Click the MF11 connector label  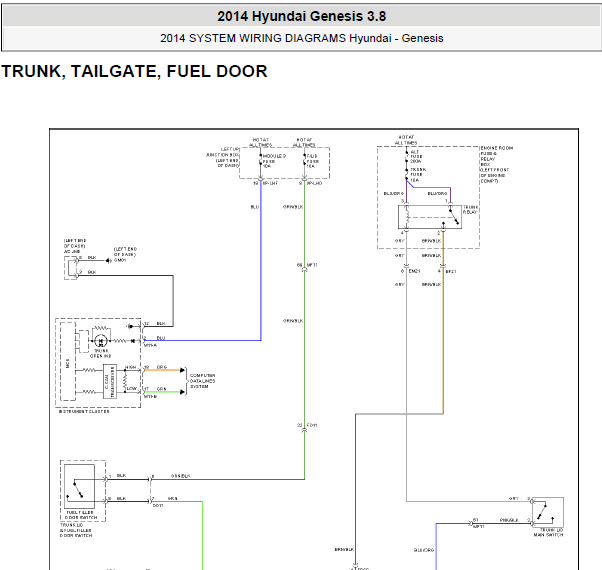(x=312, y=265)
